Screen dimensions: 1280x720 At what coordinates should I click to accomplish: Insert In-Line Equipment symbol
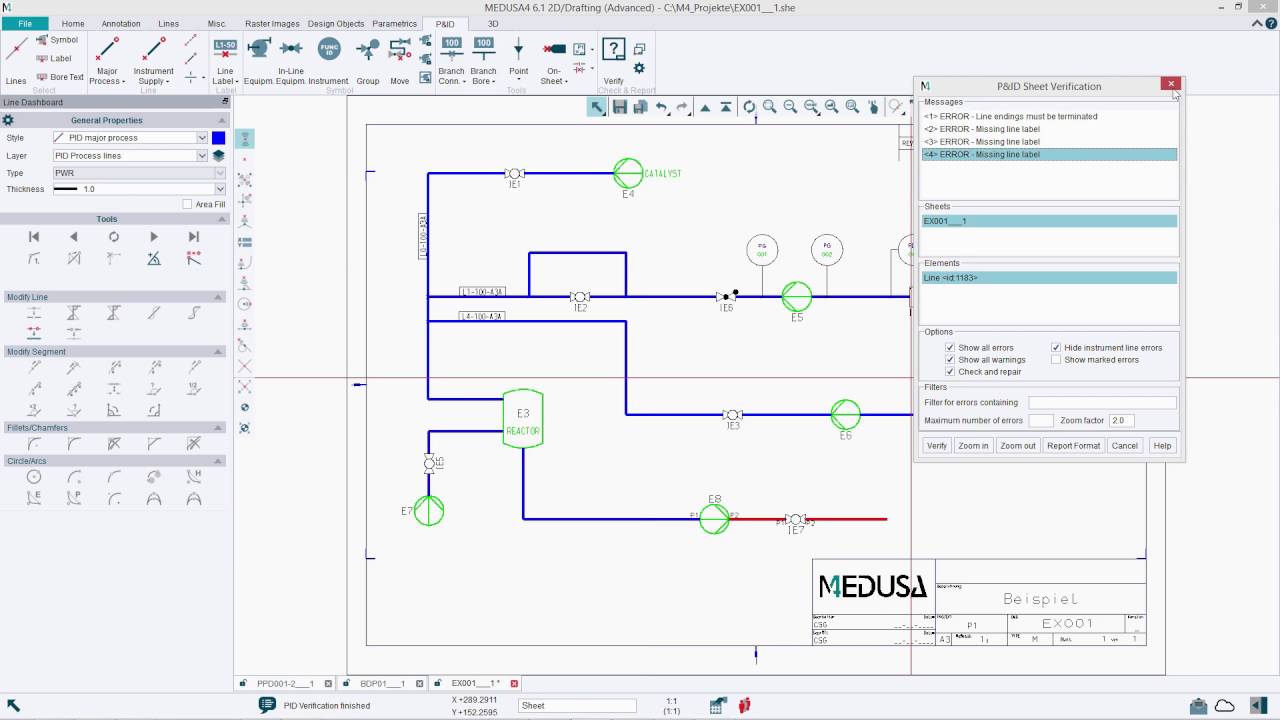pyautogui.click(x=291, y=59)
